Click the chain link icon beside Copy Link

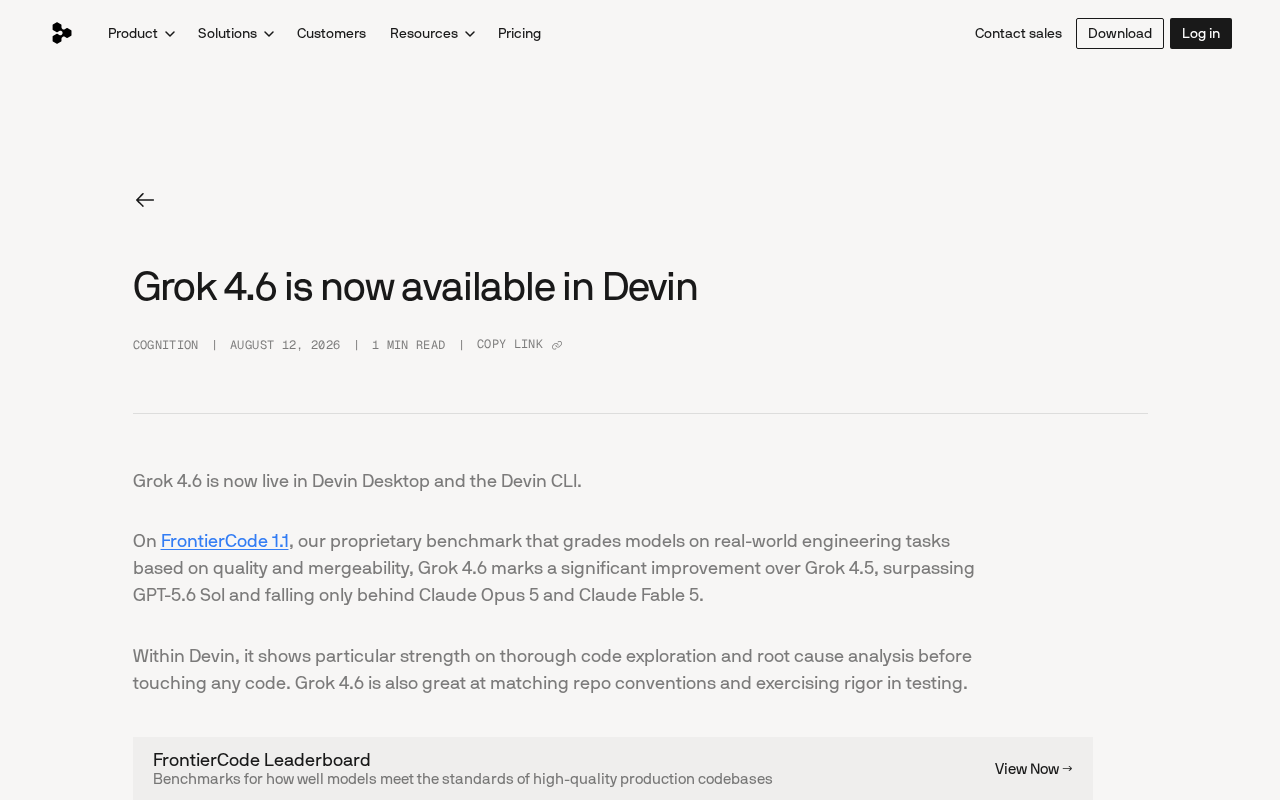(x=557, y=345)
